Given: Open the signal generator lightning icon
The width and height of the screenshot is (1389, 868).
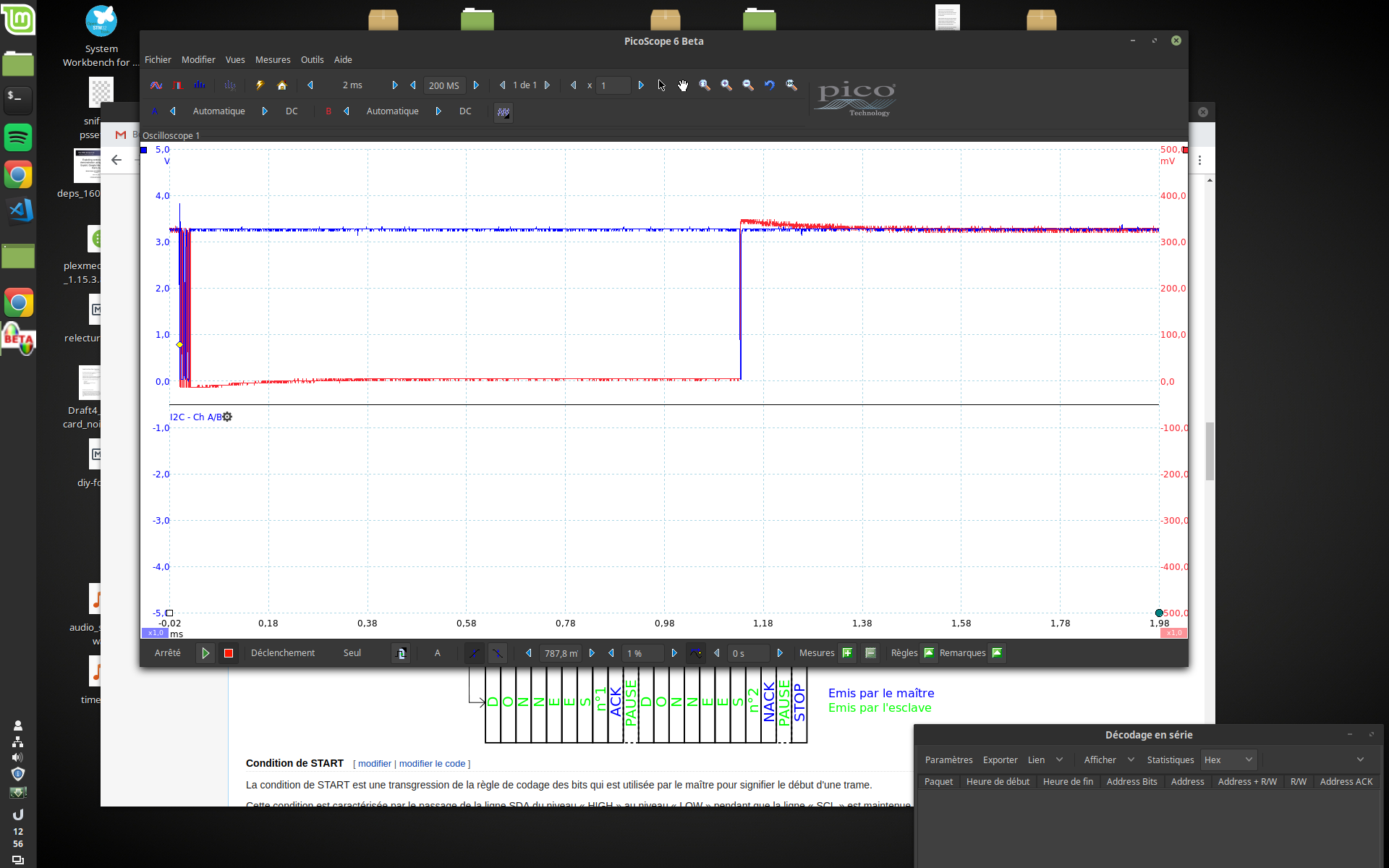Looking at the screenshot, I should click(x=260, y=85).
